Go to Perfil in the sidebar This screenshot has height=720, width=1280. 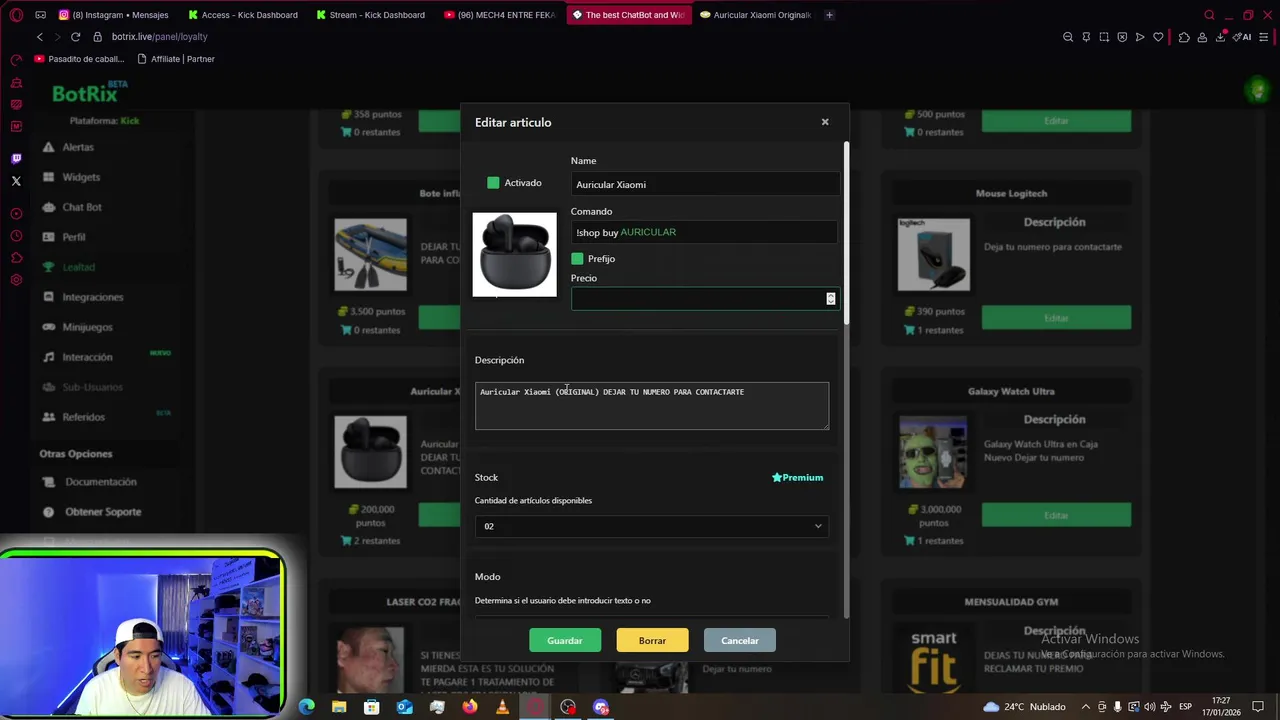(74, 237)
